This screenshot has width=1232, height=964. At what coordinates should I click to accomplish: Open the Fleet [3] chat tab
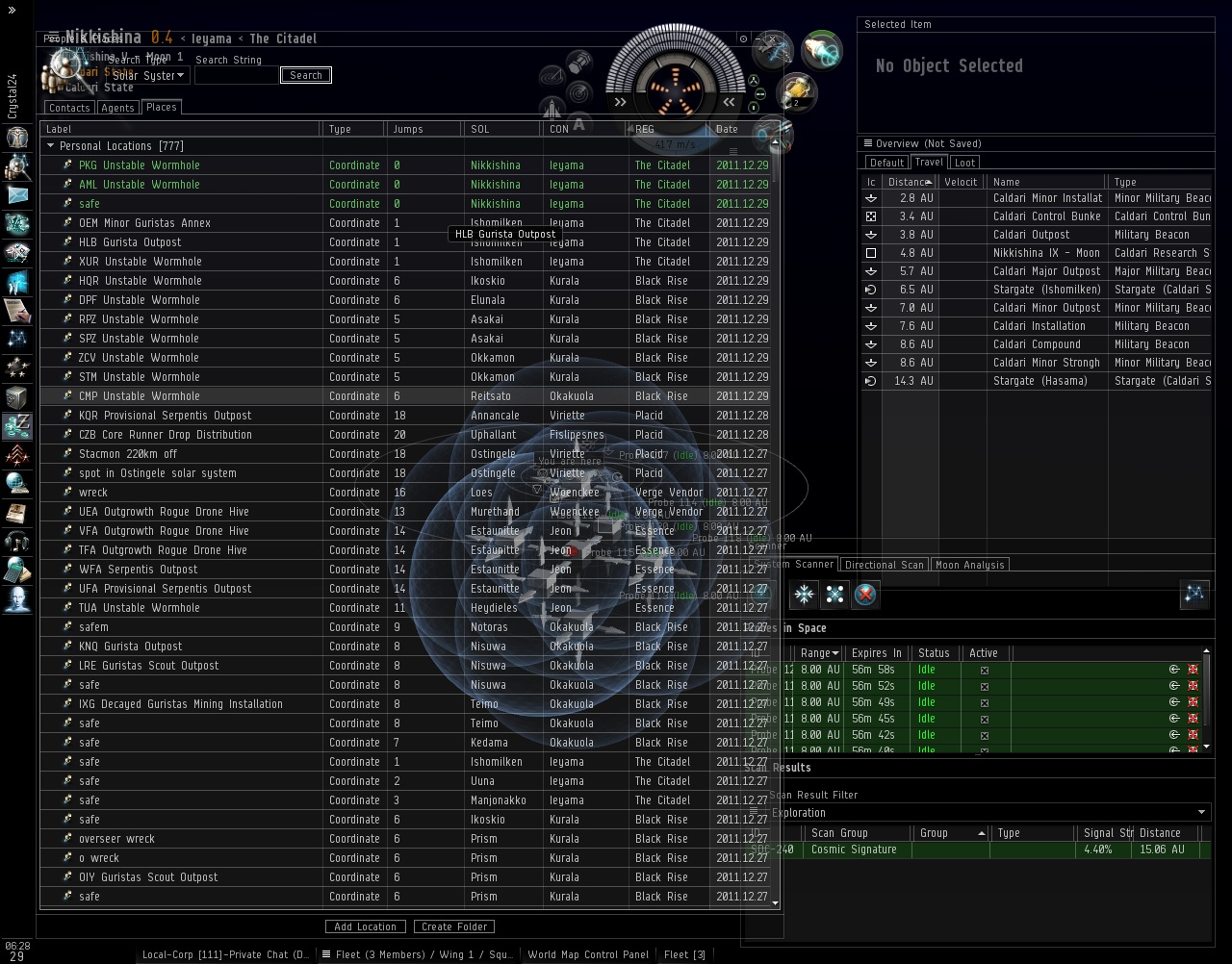coord(684,954)
